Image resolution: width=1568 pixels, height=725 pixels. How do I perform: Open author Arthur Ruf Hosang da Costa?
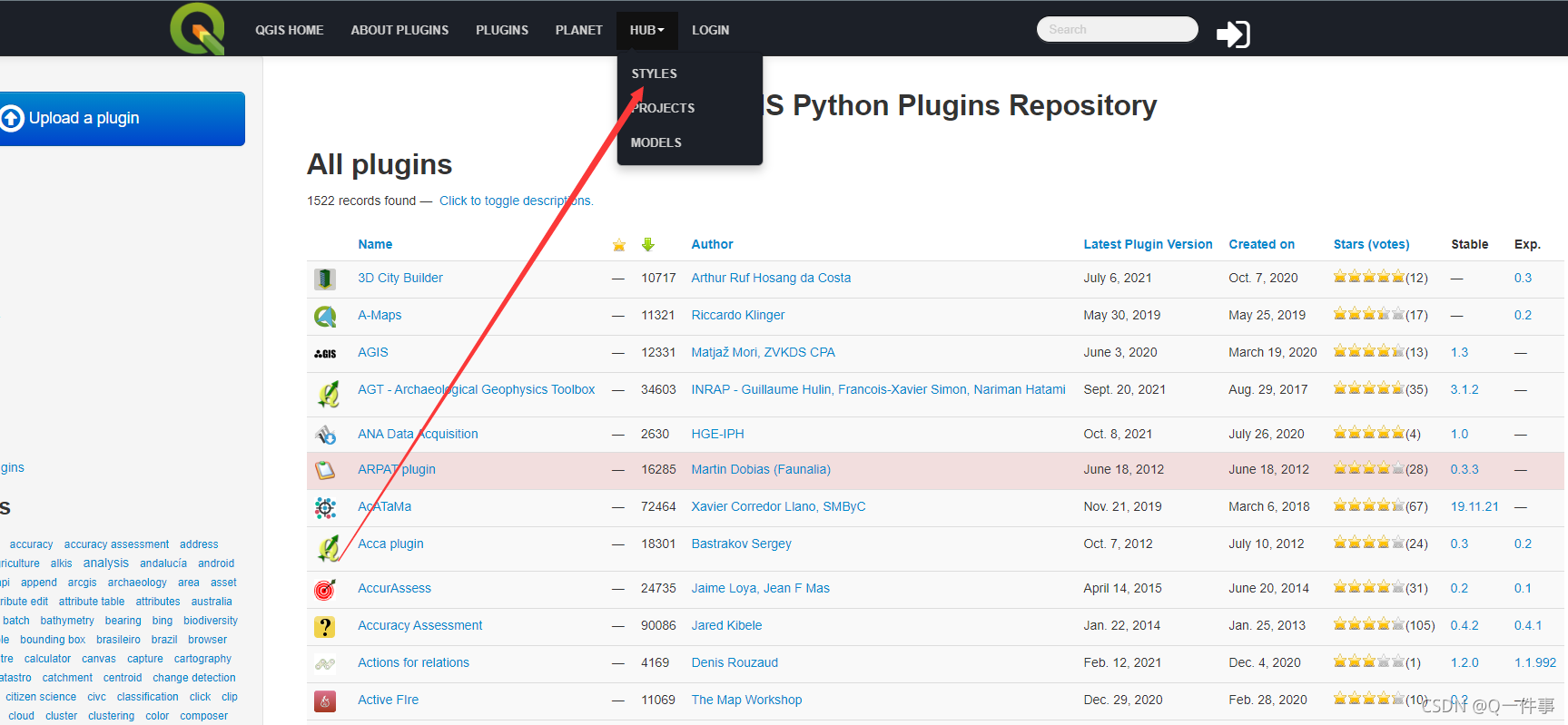tap(771, 278)
